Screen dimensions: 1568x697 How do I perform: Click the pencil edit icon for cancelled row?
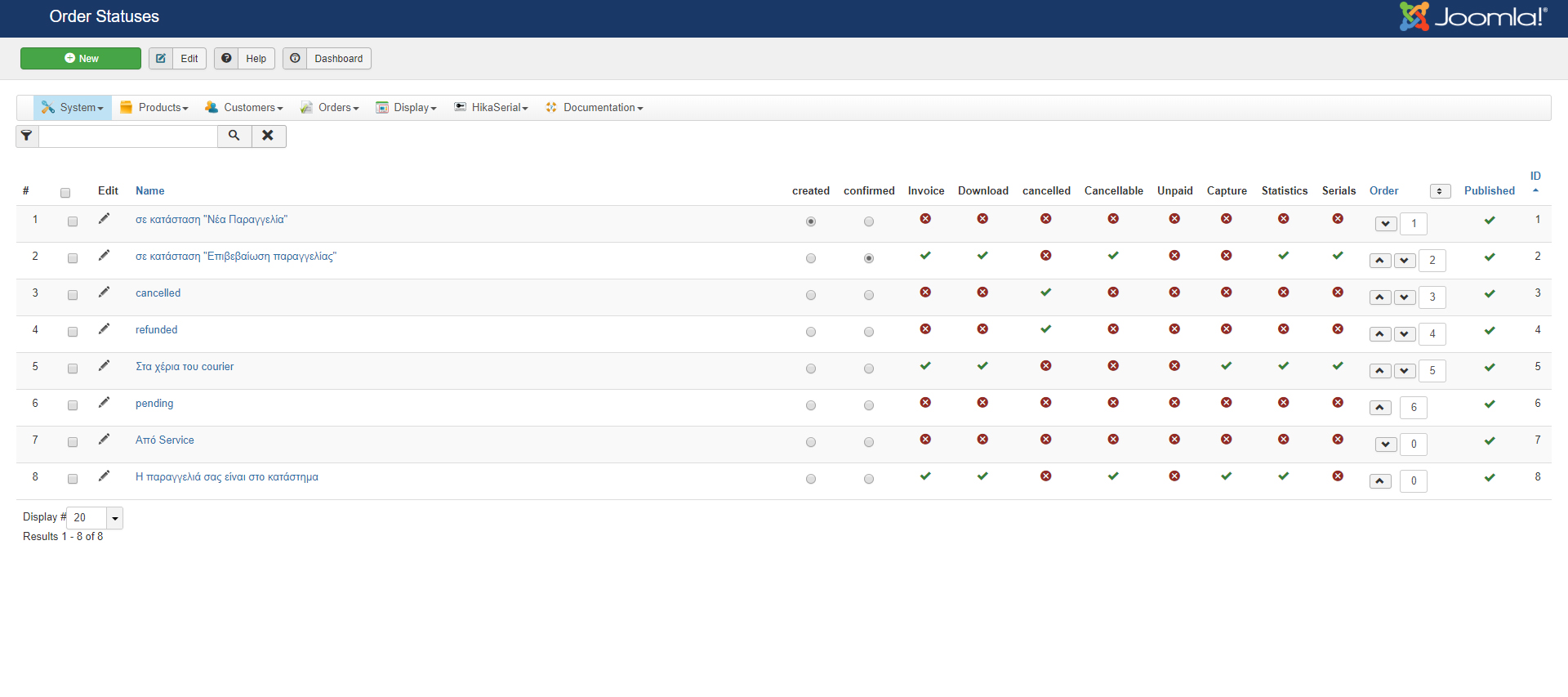click(104, 293)
